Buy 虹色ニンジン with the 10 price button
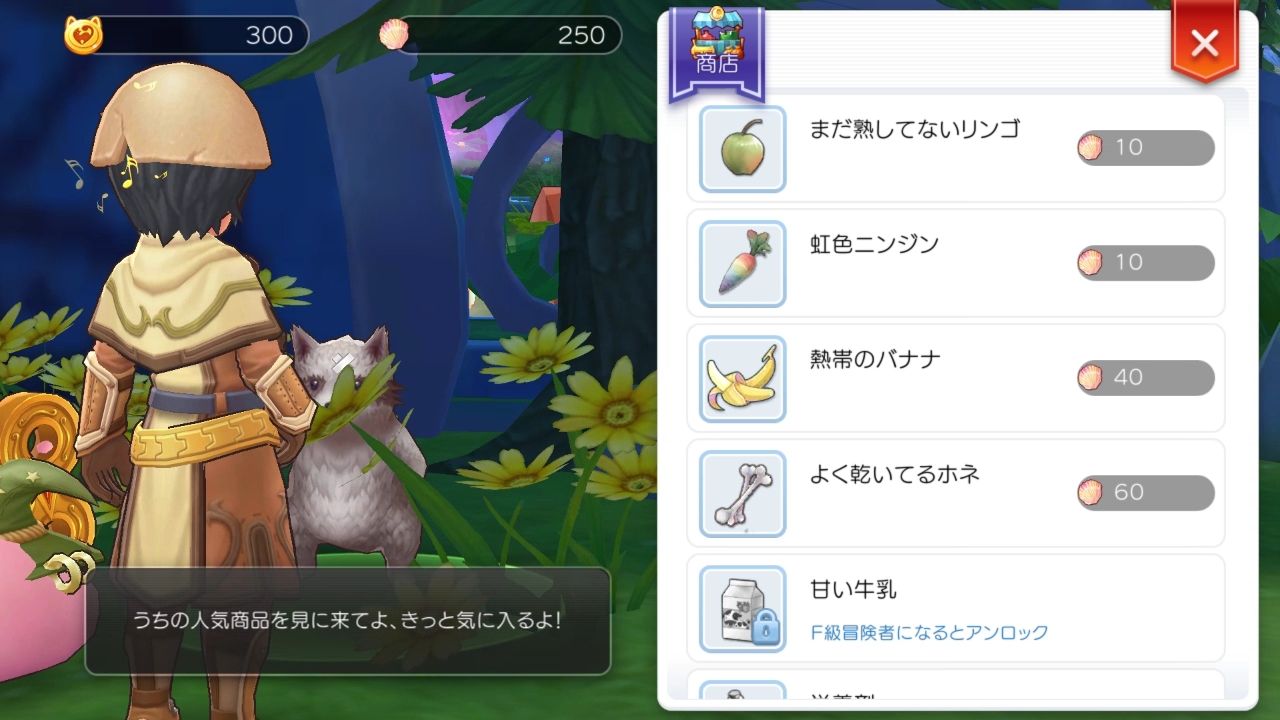This screenshot has width=1280, height=720. point(1145,263)
